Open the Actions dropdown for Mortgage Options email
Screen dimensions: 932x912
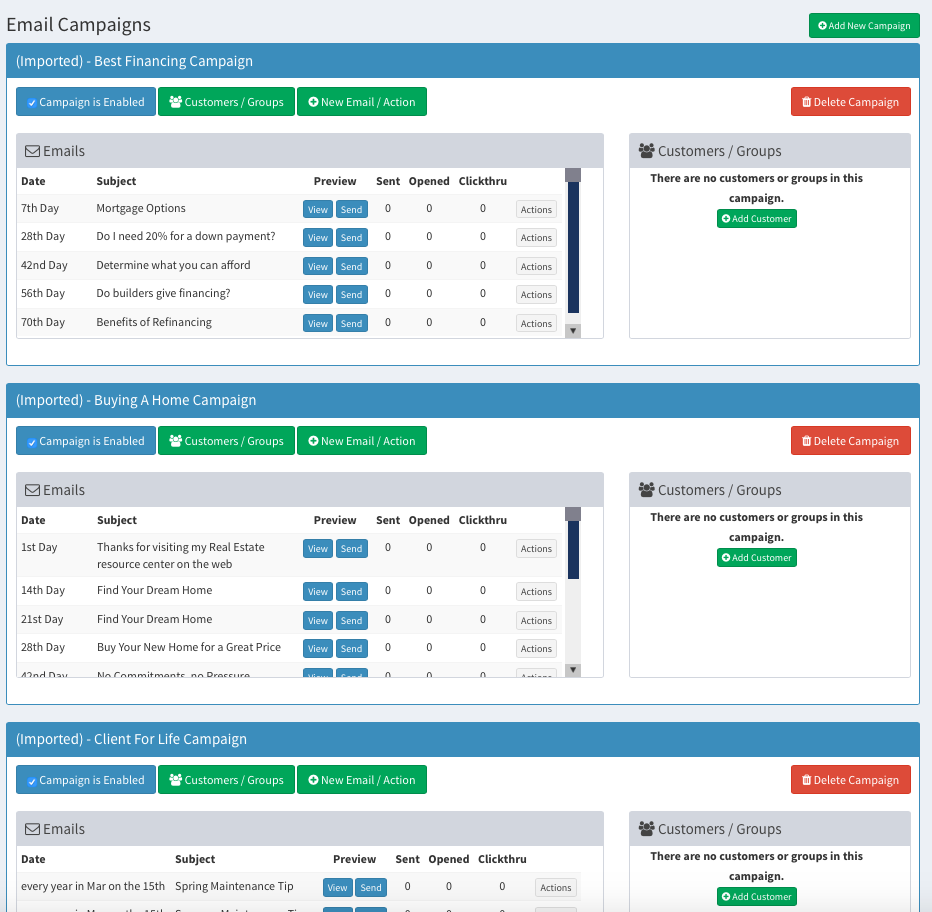coord(535,209)
